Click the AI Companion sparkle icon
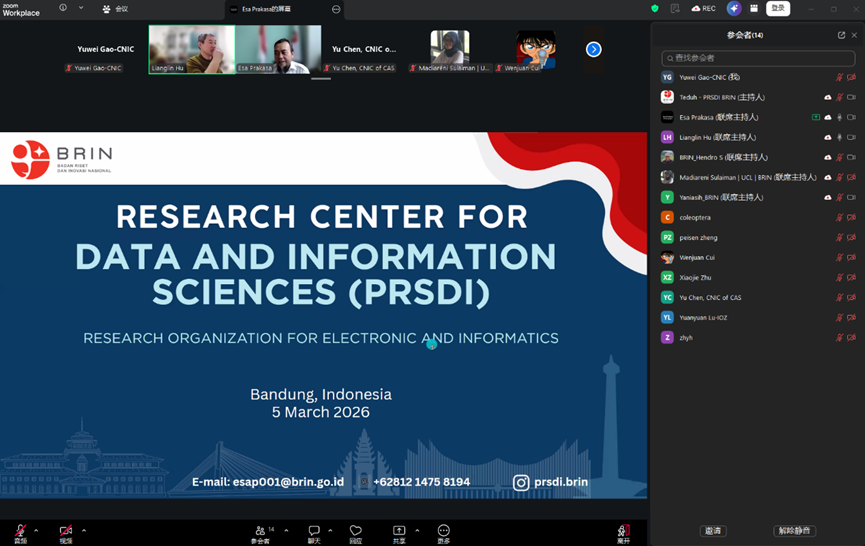865x546 pixels. 735,8
